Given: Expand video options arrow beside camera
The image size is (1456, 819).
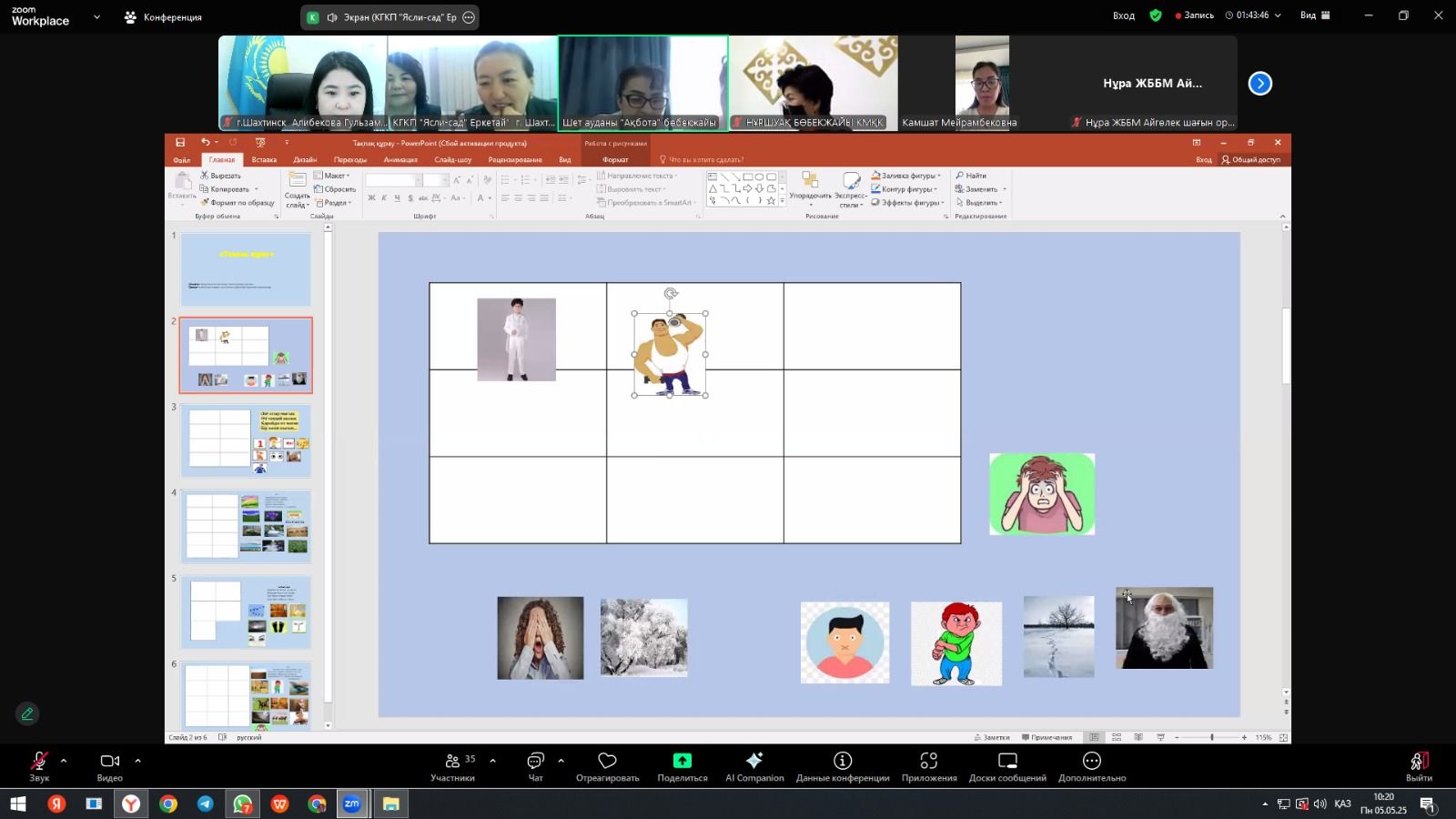Looking at the screenshot, I should tap(137, 761).
